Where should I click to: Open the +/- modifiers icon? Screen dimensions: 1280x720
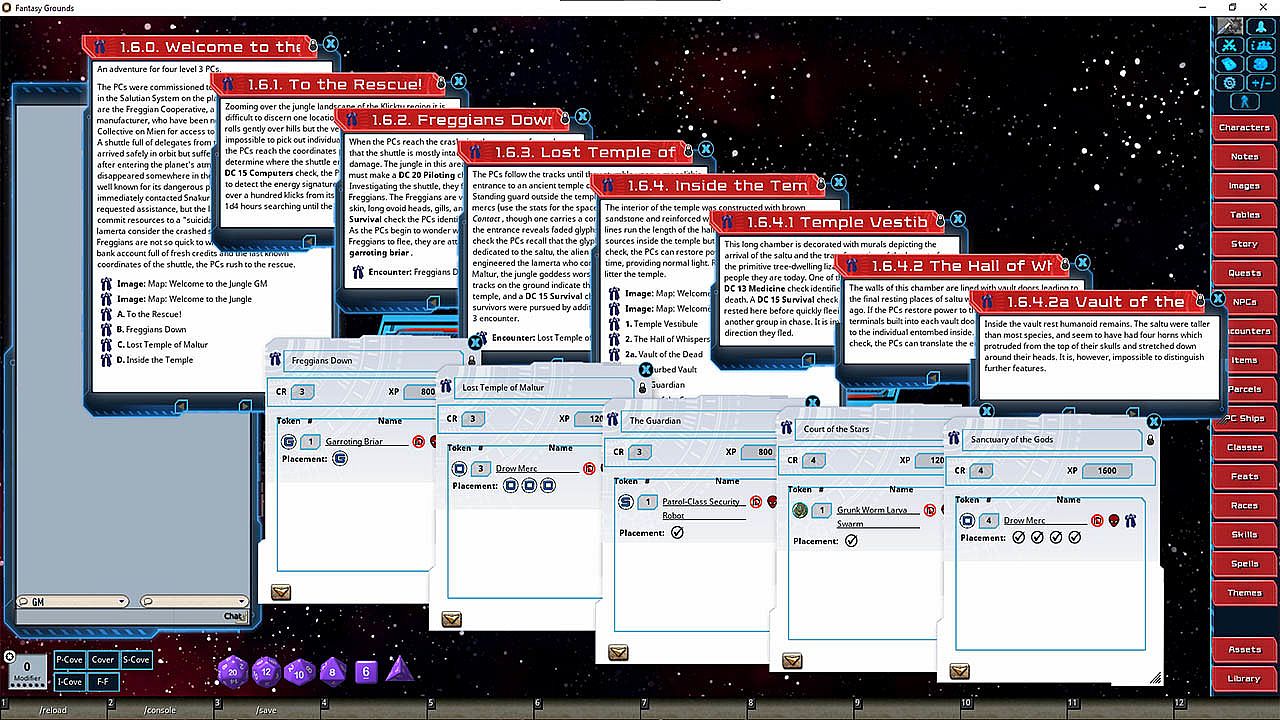[x=1261, y=83]
